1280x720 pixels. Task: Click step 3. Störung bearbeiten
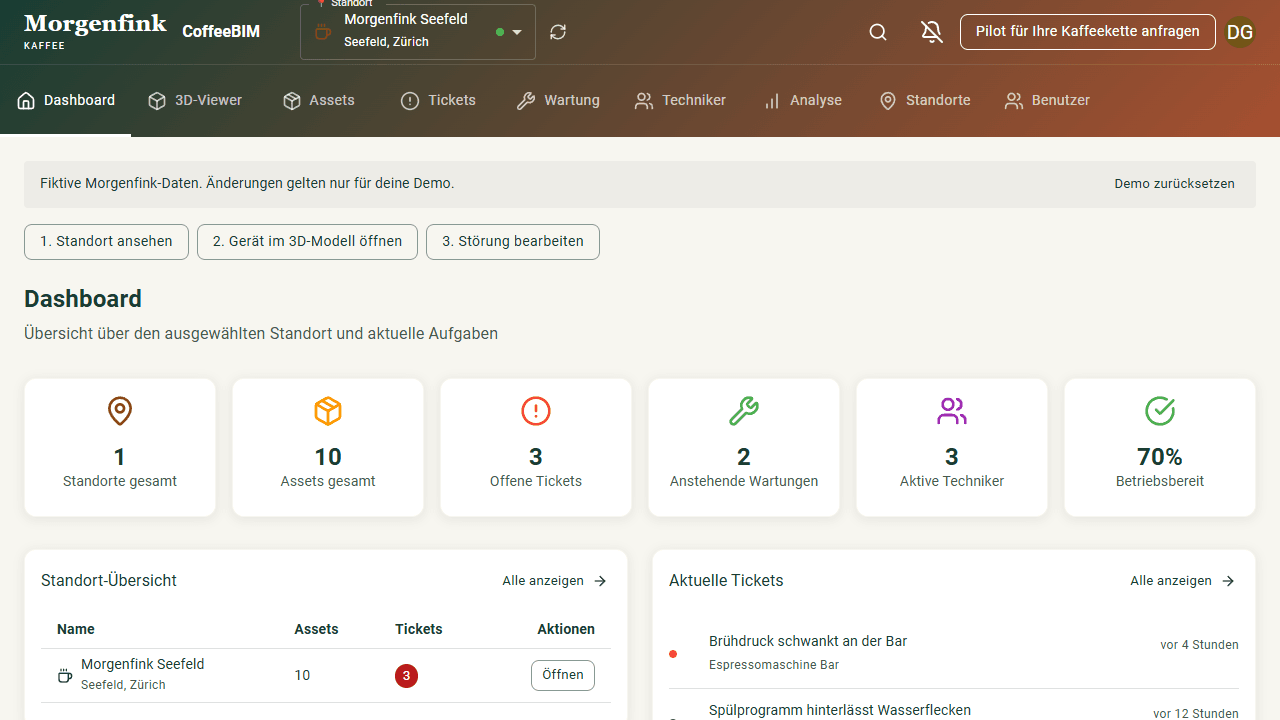513,242
